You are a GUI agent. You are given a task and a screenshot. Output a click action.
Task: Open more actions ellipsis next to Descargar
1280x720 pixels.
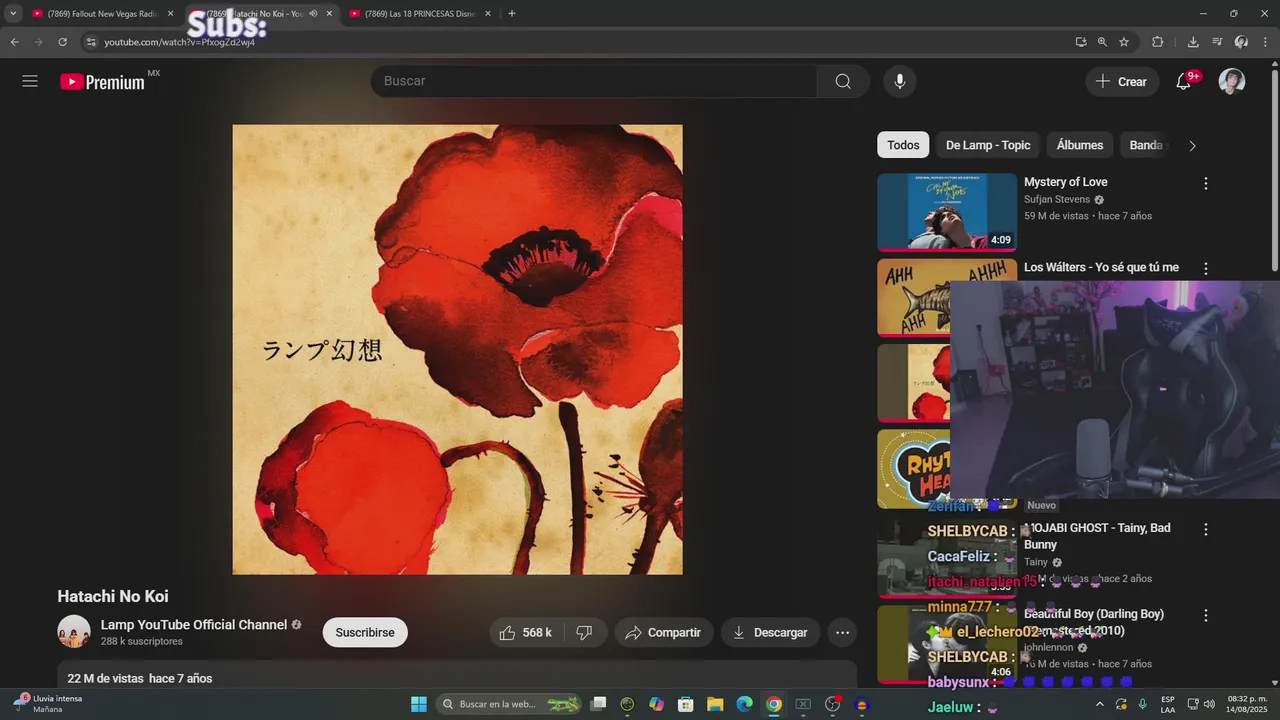(x=843, y=632)
